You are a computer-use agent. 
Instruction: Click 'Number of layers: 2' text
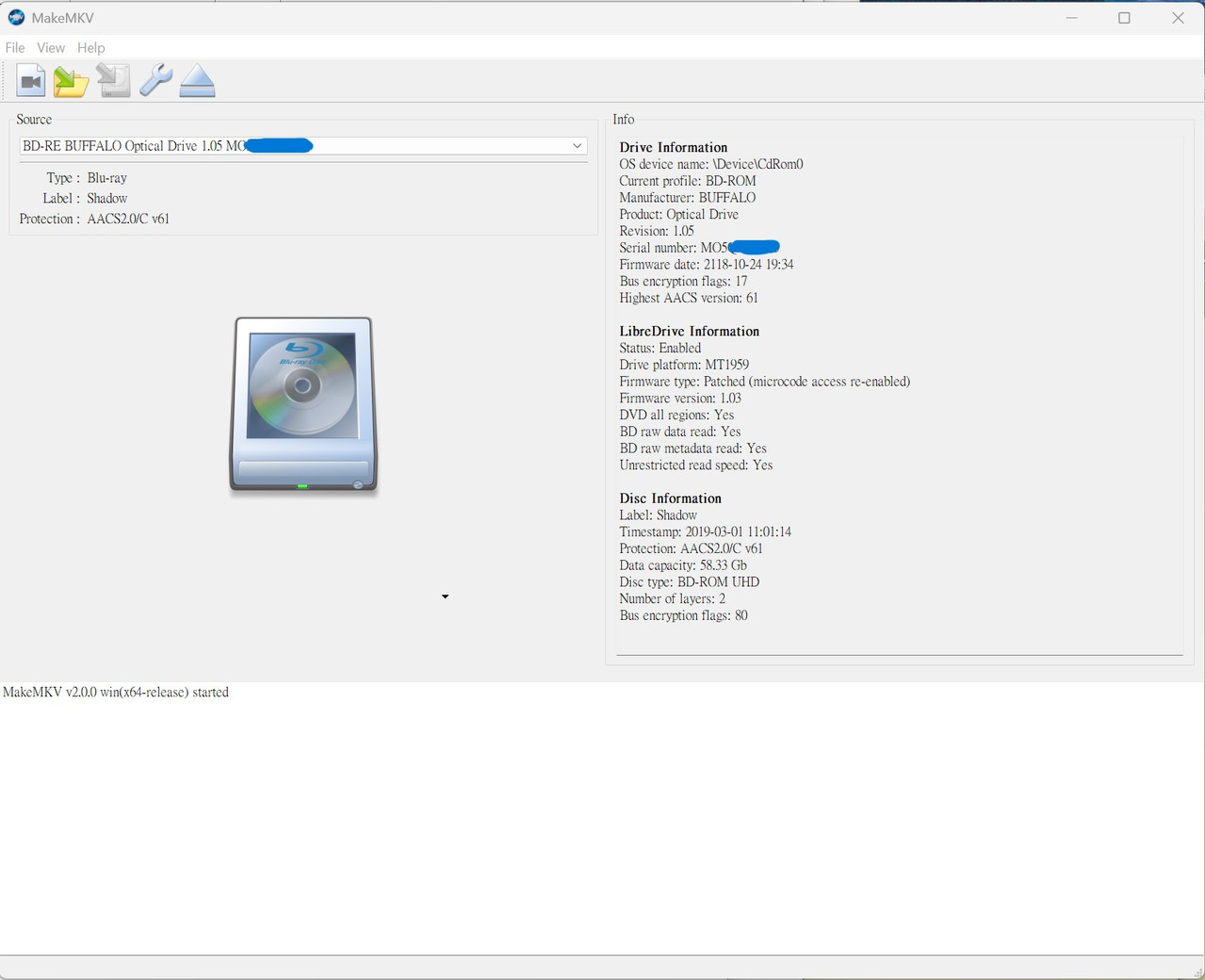click(x=673, y=599)
